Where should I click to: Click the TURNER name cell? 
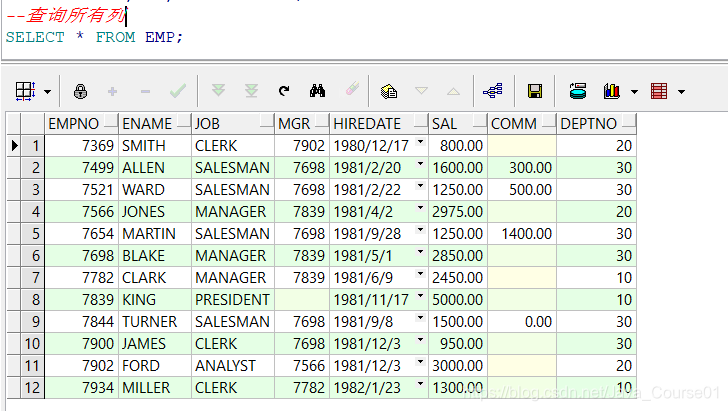(155, 321)
